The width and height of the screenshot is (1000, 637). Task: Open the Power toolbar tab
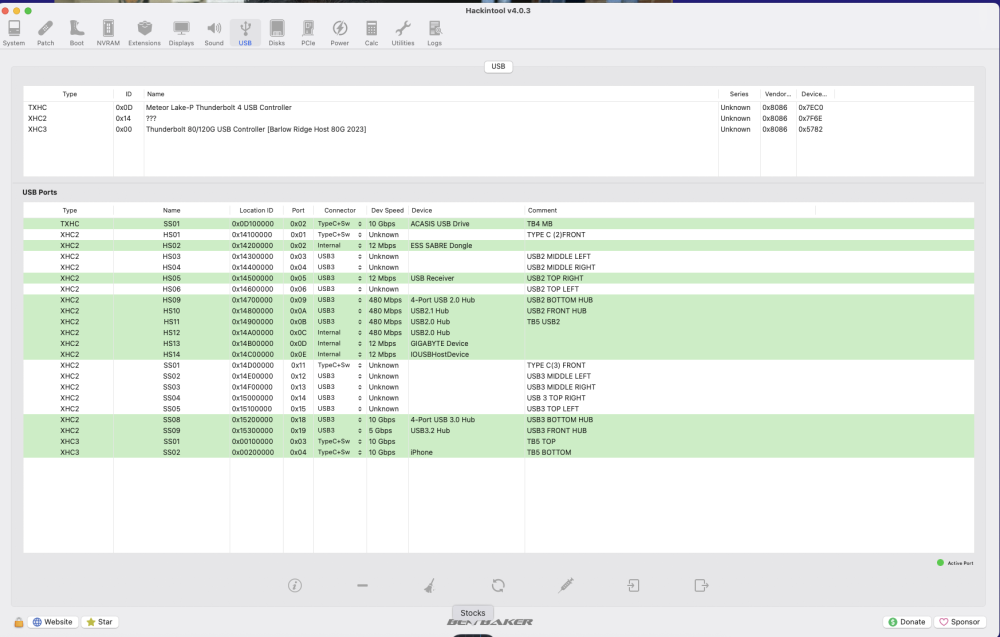pos(339,33)
